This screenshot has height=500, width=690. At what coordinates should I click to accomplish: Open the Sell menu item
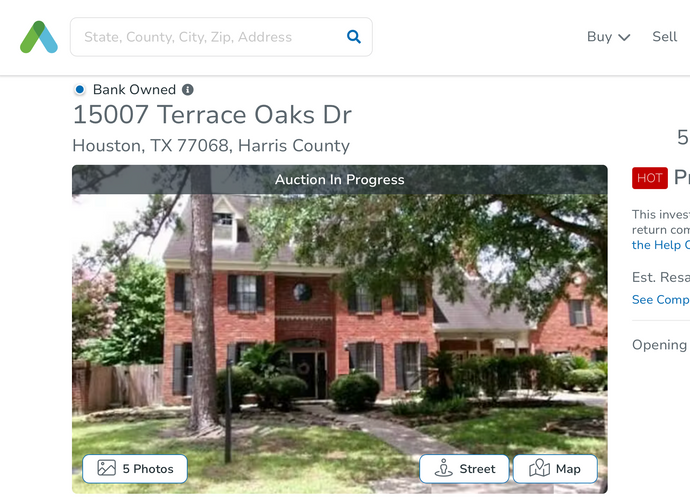(664, 37)
